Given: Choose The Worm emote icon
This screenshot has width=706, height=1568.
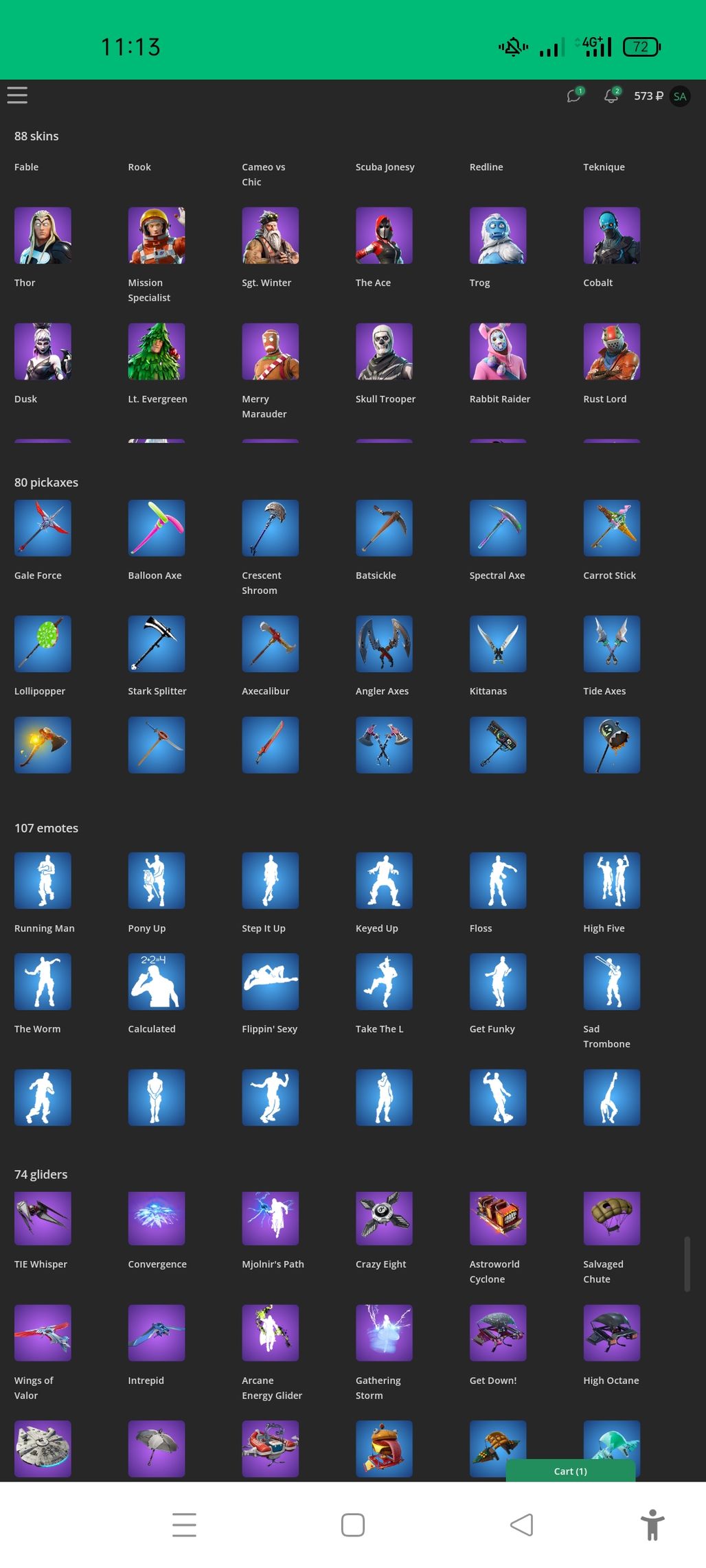Looking at the screenshot, I should (43, 982).
